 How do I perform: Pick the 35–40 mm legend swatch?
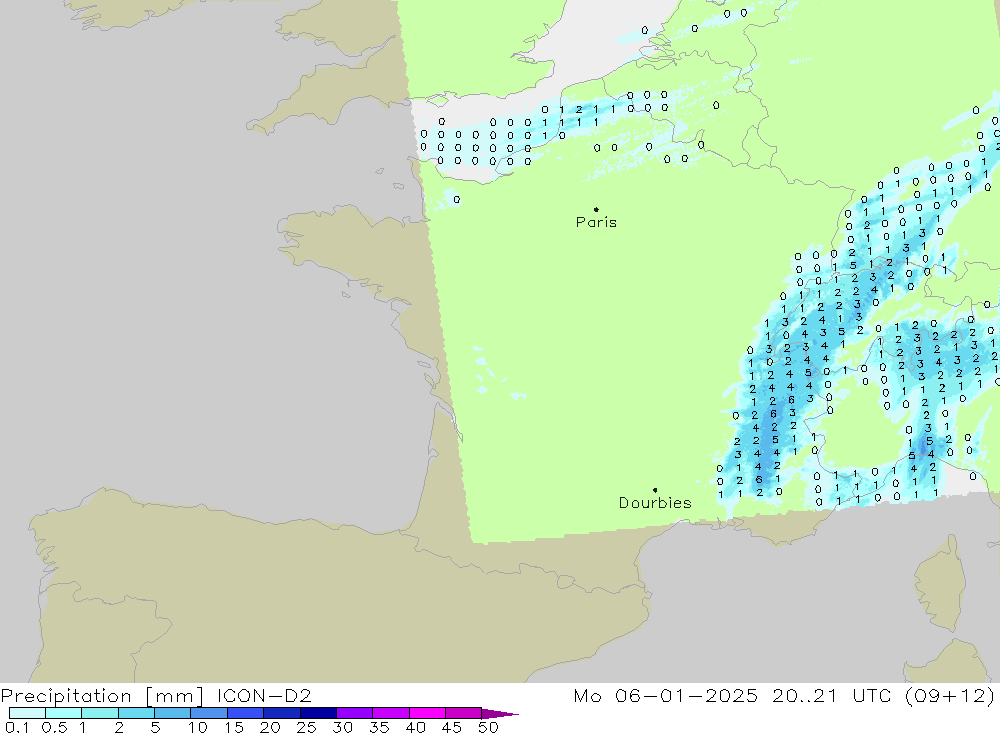(x=391, y=713)
